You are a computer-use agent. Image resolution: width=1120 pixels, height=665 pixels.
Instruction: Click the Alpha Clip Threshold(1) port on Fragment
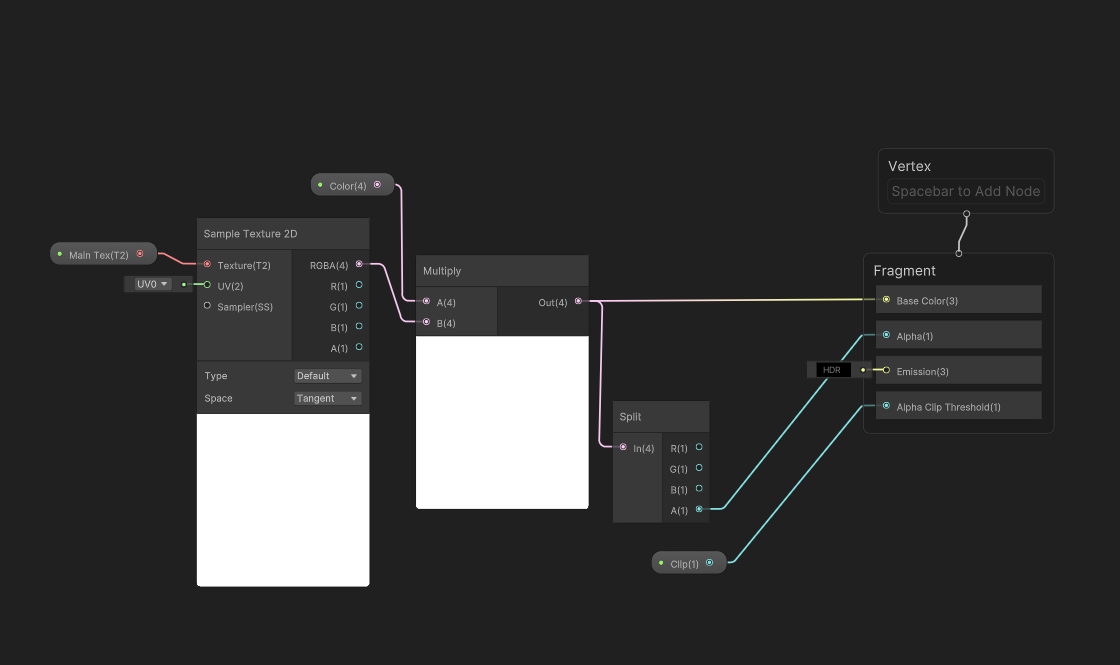885,406
